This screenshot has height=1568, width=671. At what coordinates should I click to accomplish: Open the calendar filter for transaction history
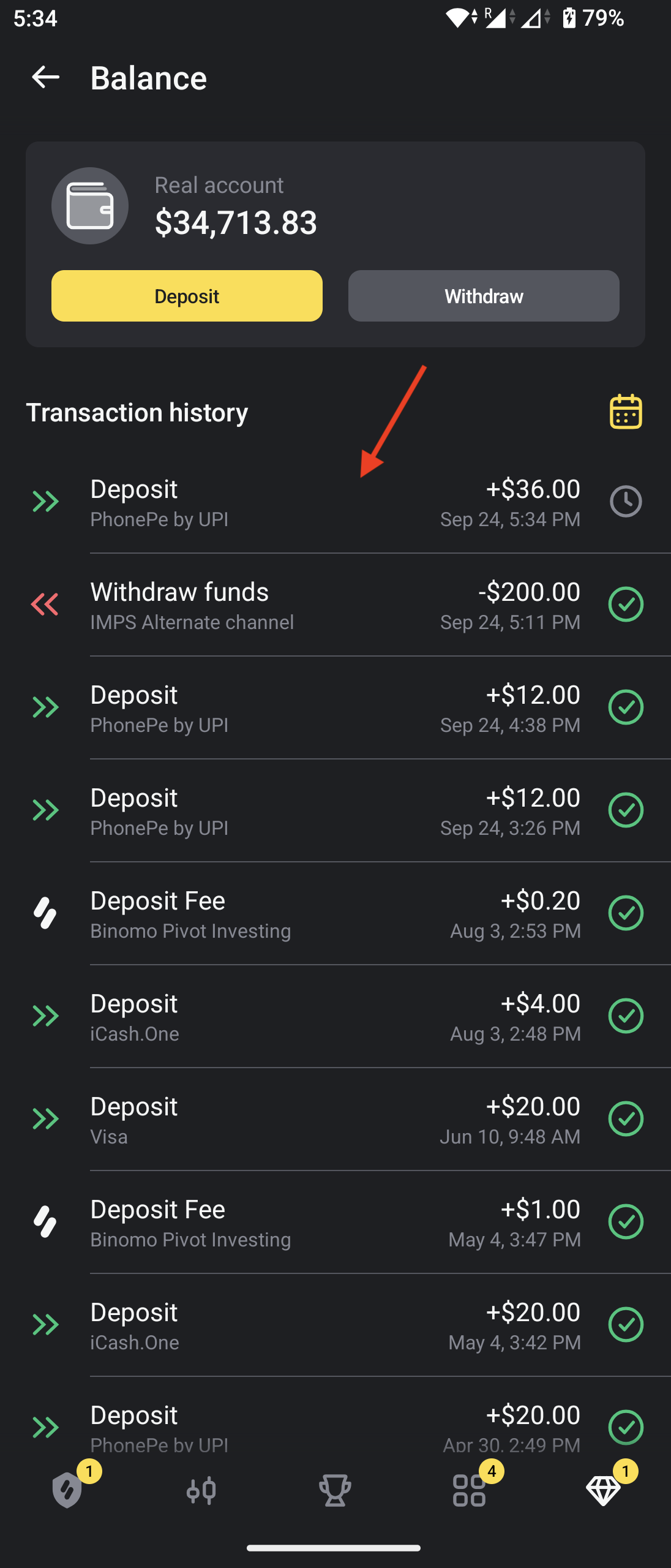click(626, 411)
